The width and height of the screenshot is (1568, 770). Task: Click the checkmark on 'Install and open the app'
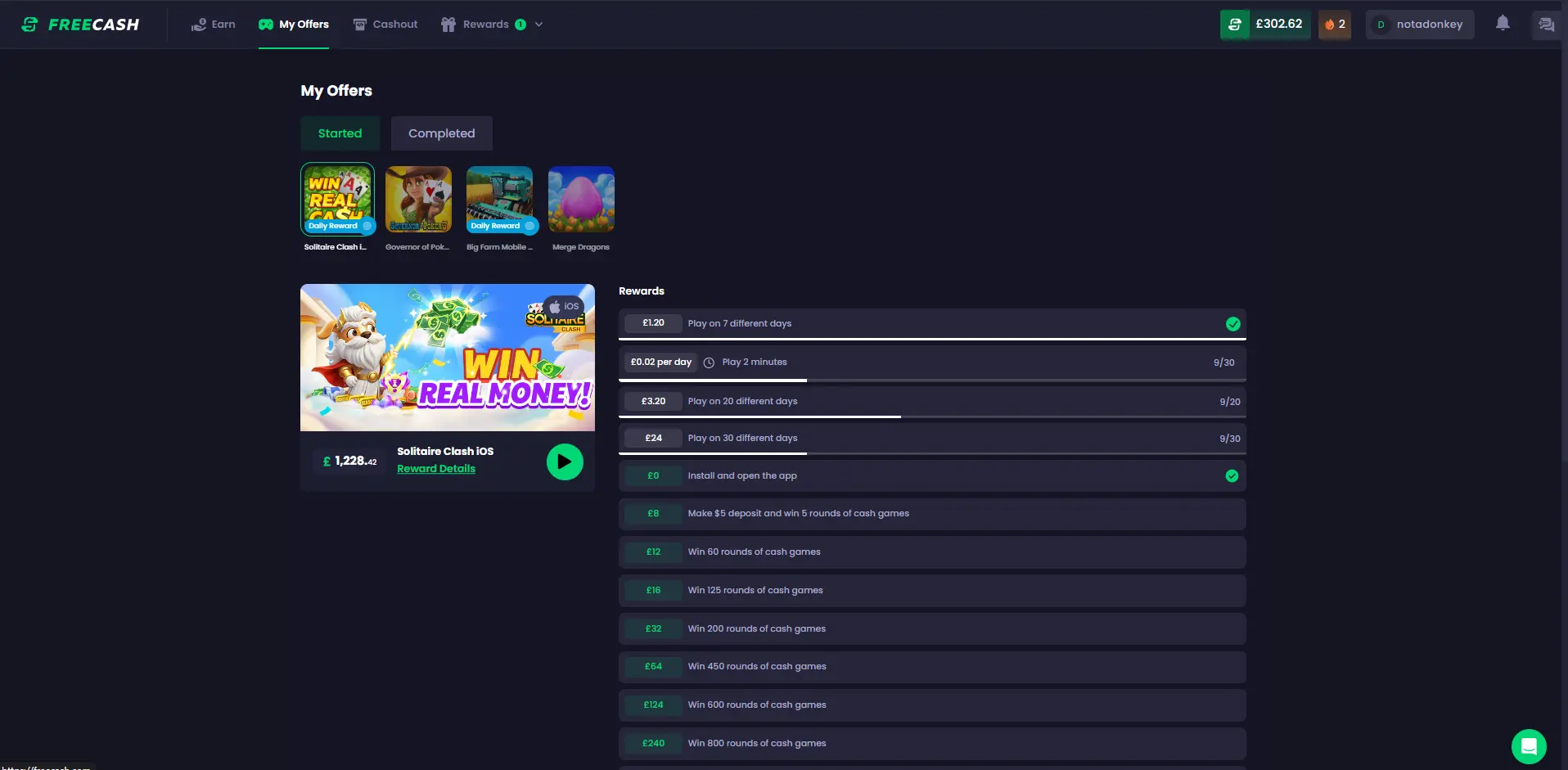(x=1232, y=476)
